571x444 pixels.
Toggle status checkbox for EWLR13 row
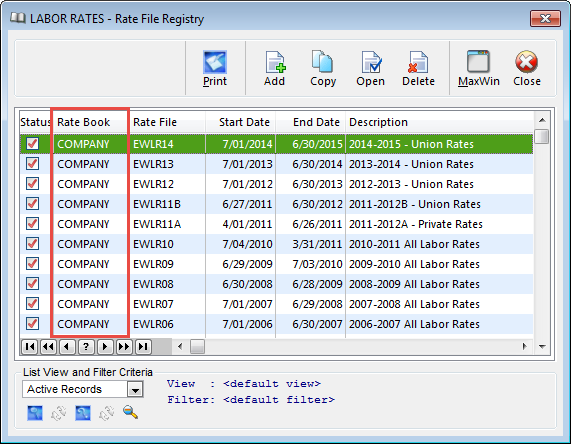(x=33, y=164)
